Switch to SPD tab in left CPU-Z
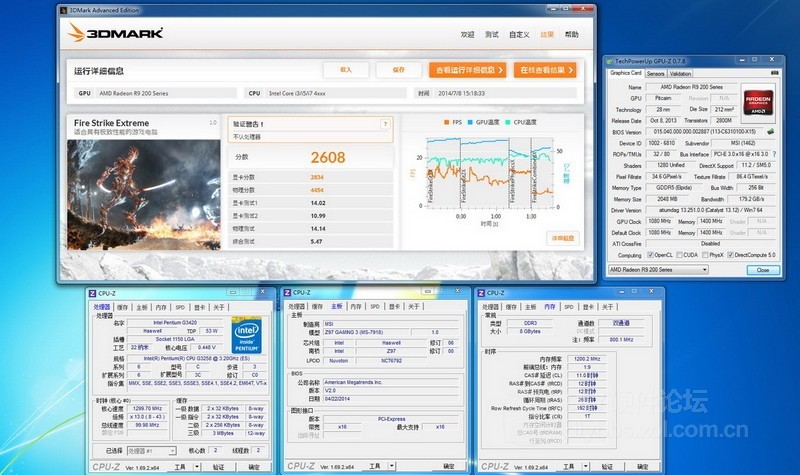 [180, 307]
